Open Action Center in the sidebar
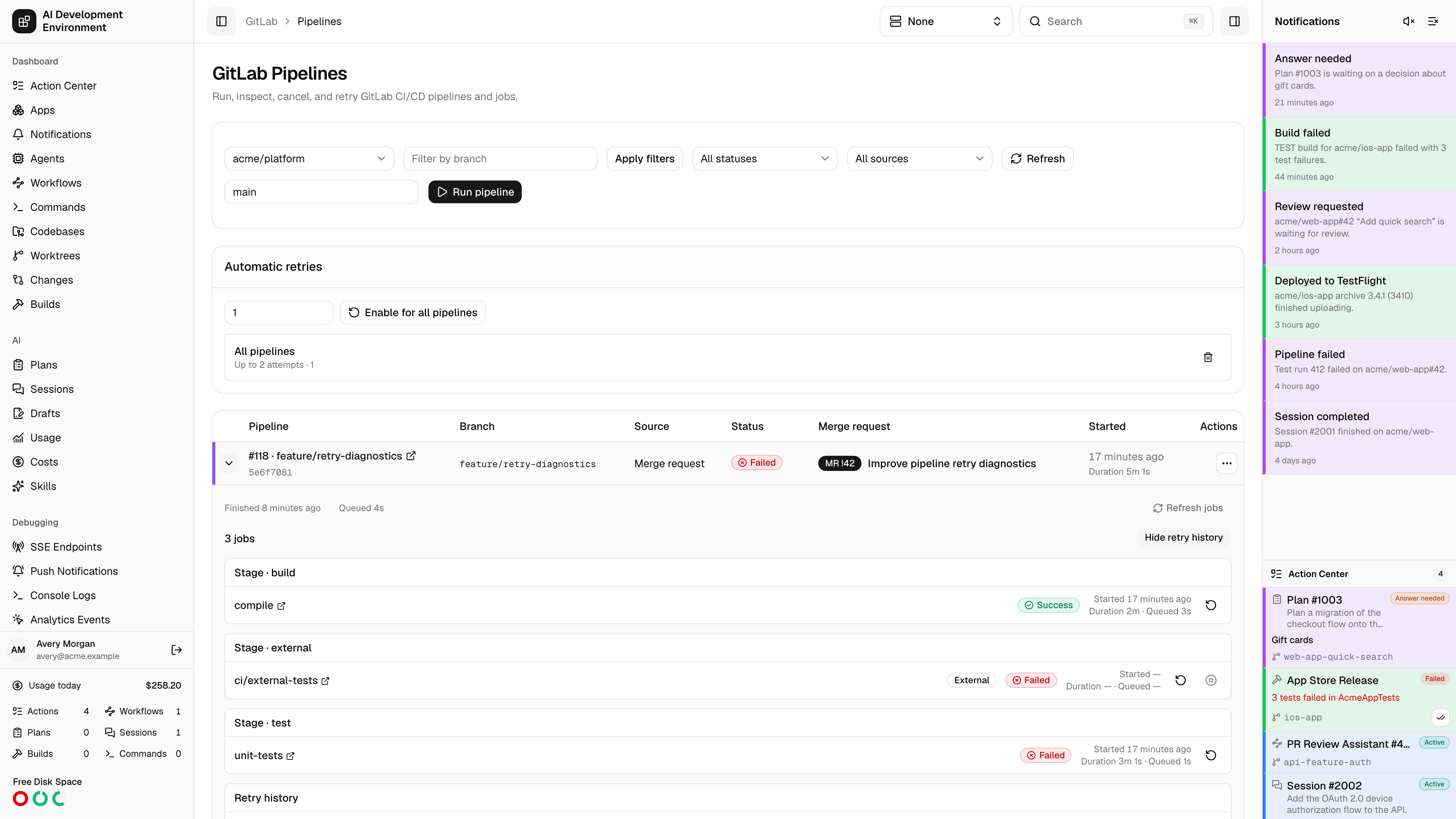 pyautogui.click(x=97, y=86)
